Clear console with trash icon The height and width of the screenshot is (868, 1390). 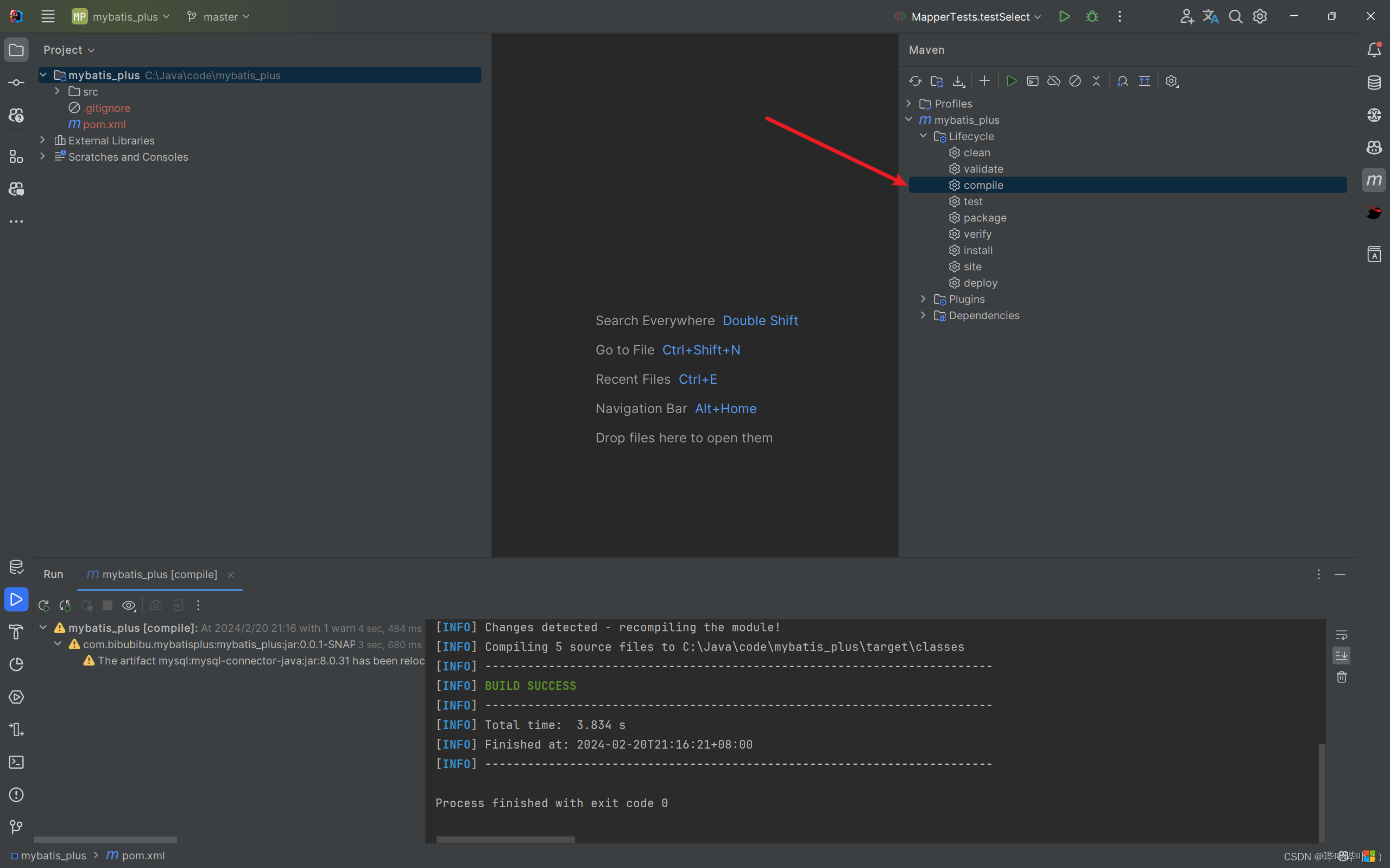point(1341,677)
